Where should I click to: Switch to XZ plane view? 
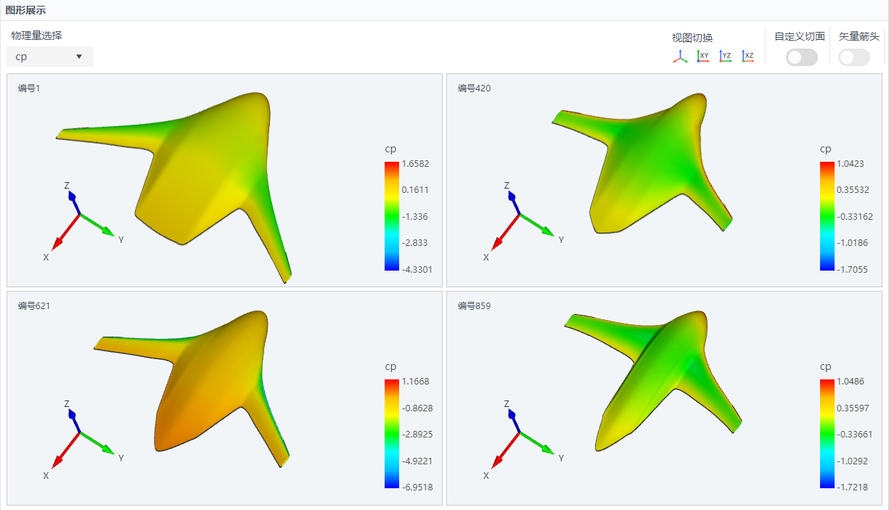click(x=748, y=56)
